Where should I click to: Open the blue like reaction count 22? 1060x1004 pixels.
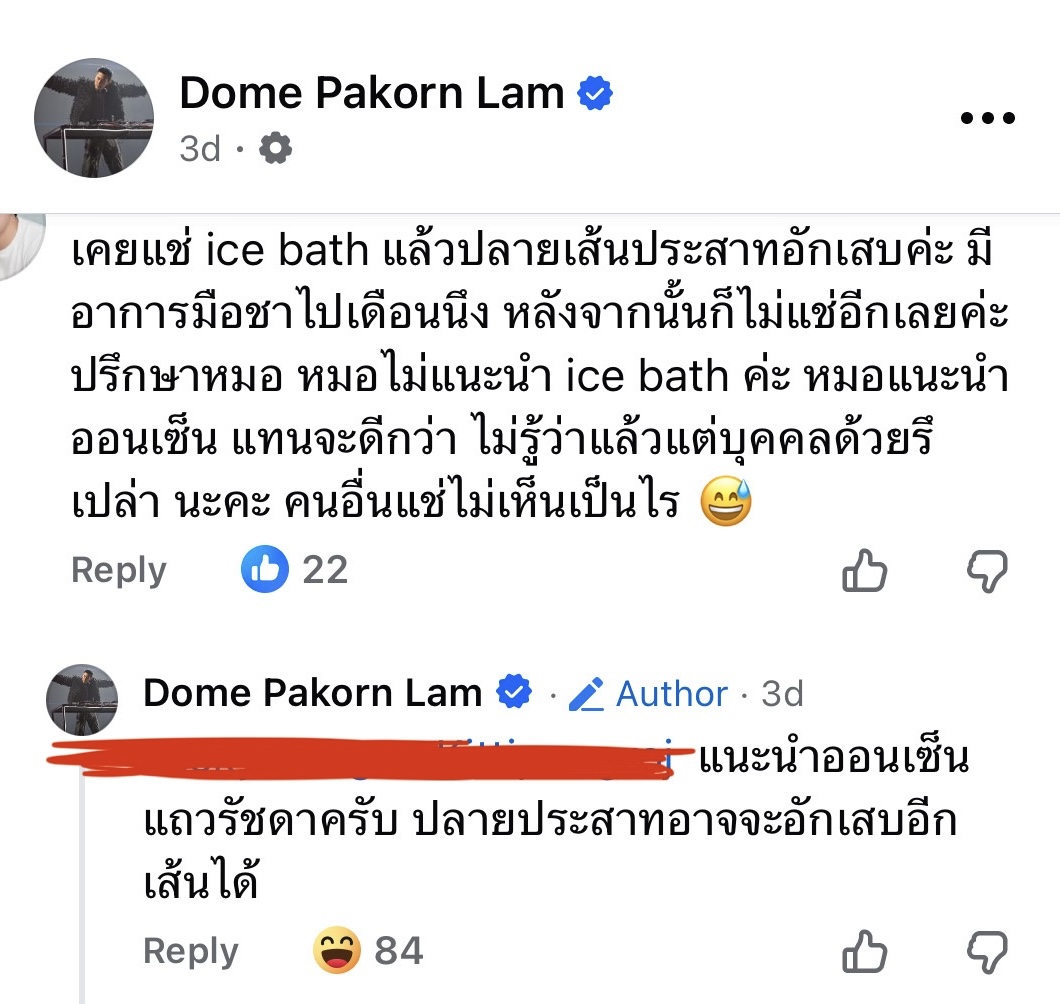pyautogui.click(x=295, y=569)
